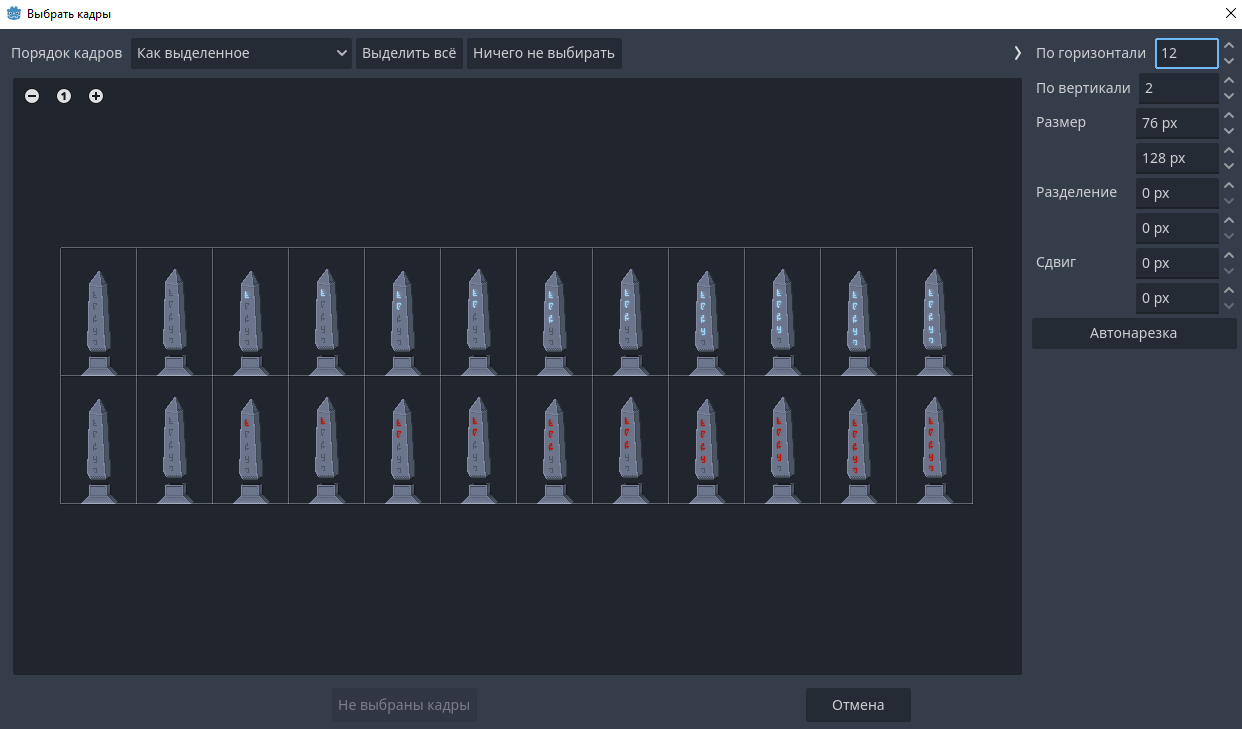Select the sixth frame in bottom row

tap(478, 439)
